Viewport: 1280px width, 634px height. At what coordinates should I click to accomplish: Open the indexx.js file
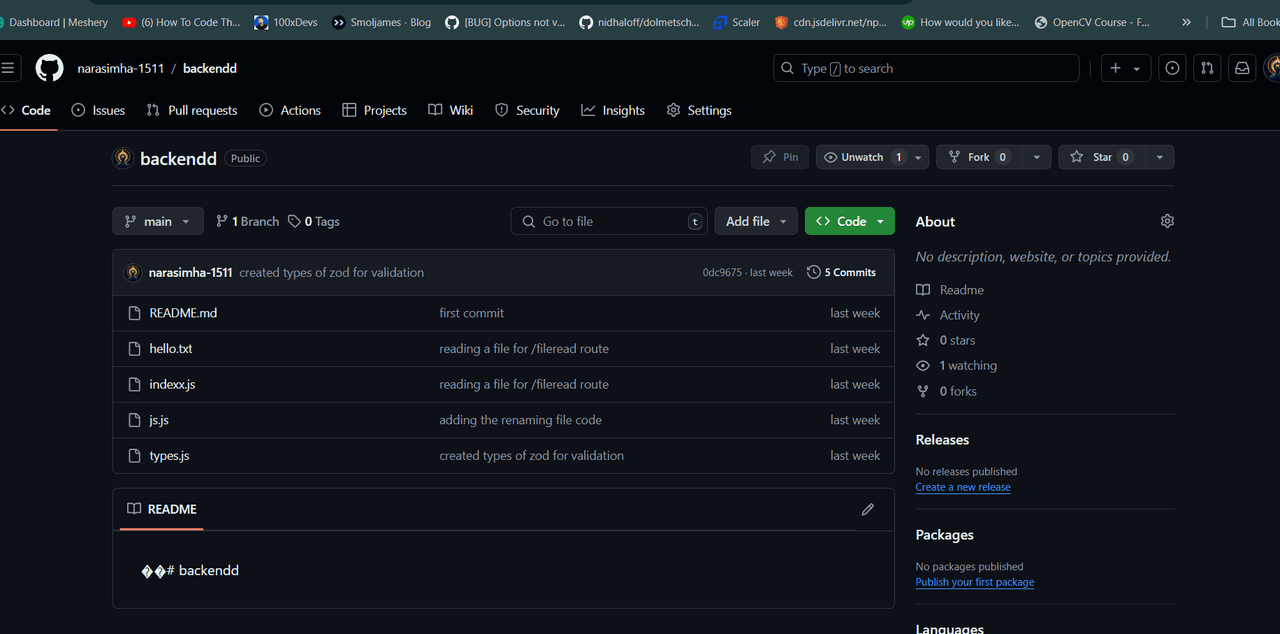coord(172,384)
